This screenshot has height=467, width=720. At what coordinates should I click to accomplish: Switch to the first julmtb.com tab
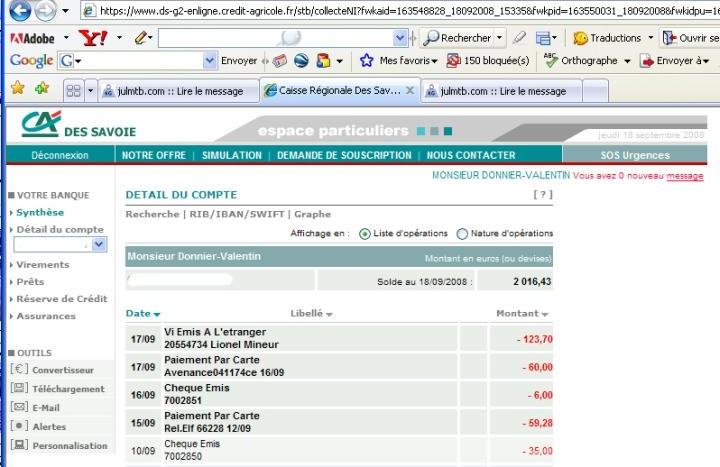(x=177, y=90)
